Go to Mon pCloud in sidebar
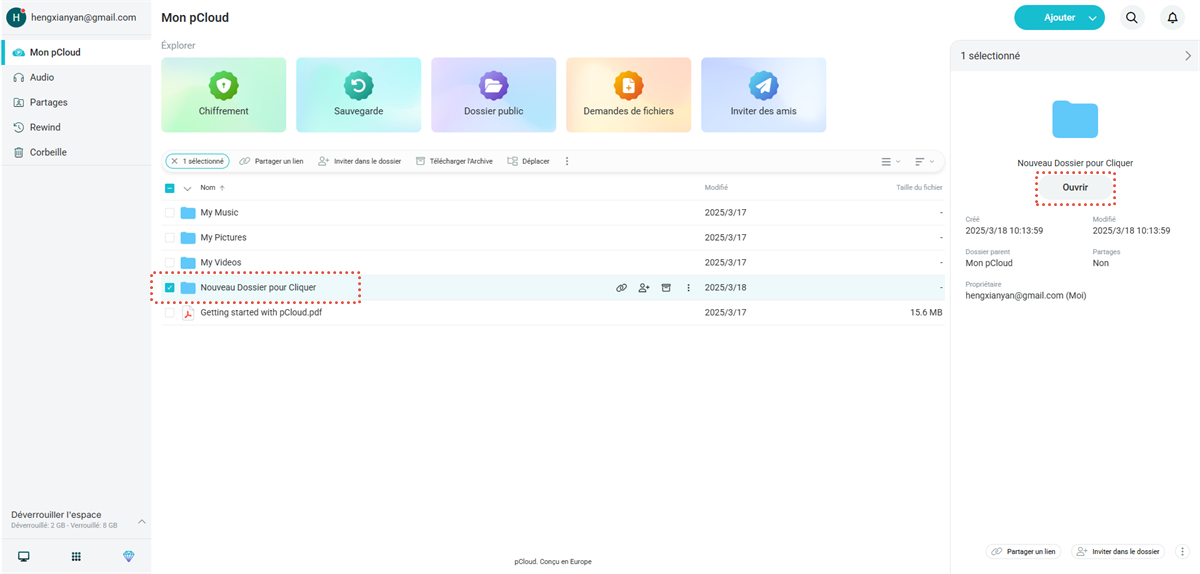 pyautogui.click(x=76, y=52)
